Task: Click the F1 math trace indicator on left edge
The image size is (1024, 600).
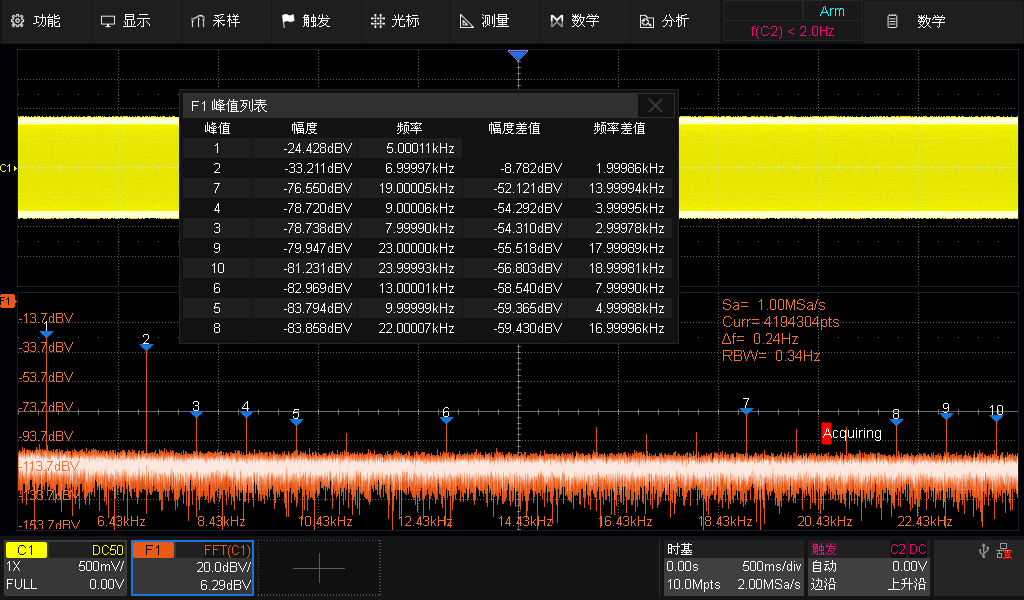Action: (x=7, y=301)
